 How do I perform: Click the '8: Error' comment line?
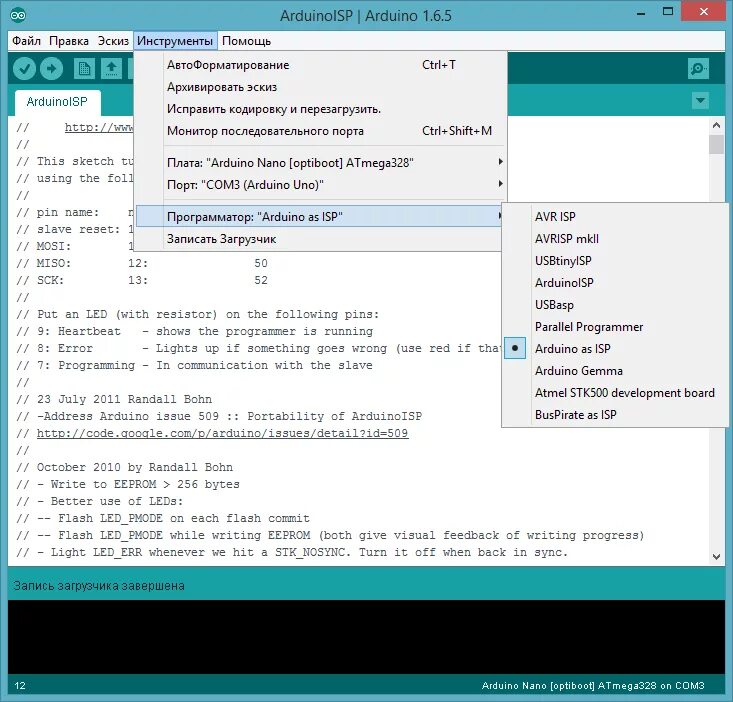(259, 348)
